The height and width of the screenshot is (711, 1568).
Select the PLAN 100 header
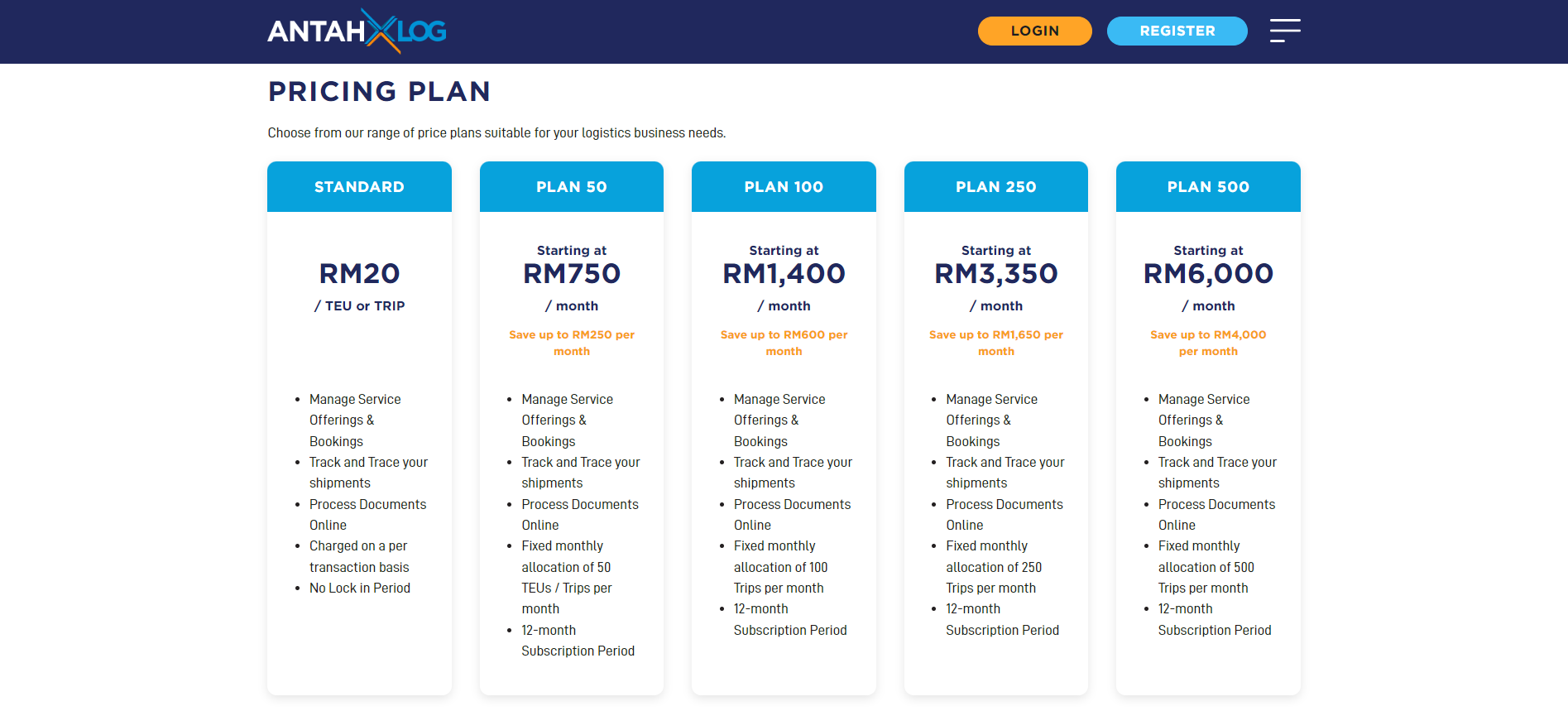pos(784,187)
